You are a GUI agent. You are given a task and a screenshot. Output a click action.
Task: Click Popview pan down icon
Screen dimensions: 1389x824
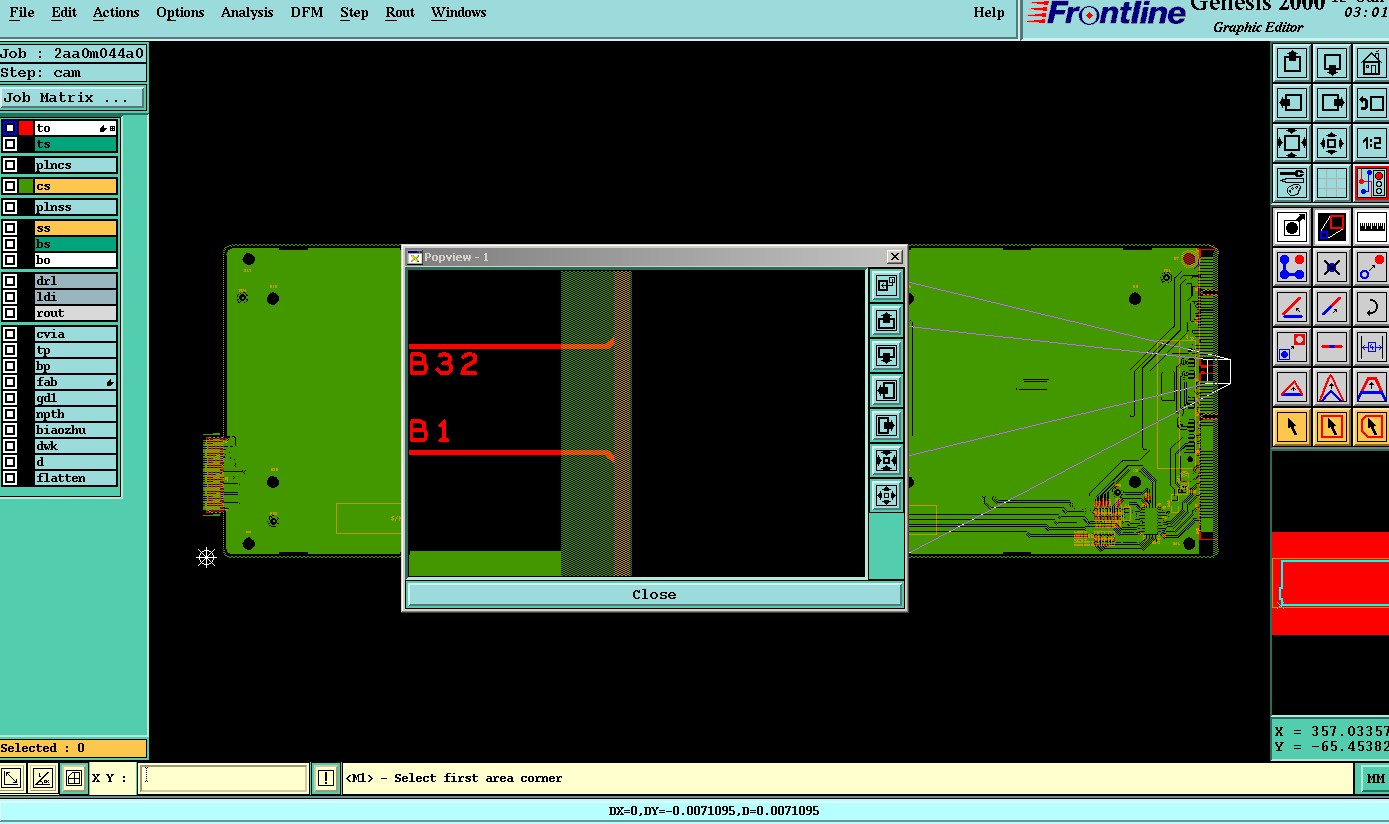pos(886,355)
